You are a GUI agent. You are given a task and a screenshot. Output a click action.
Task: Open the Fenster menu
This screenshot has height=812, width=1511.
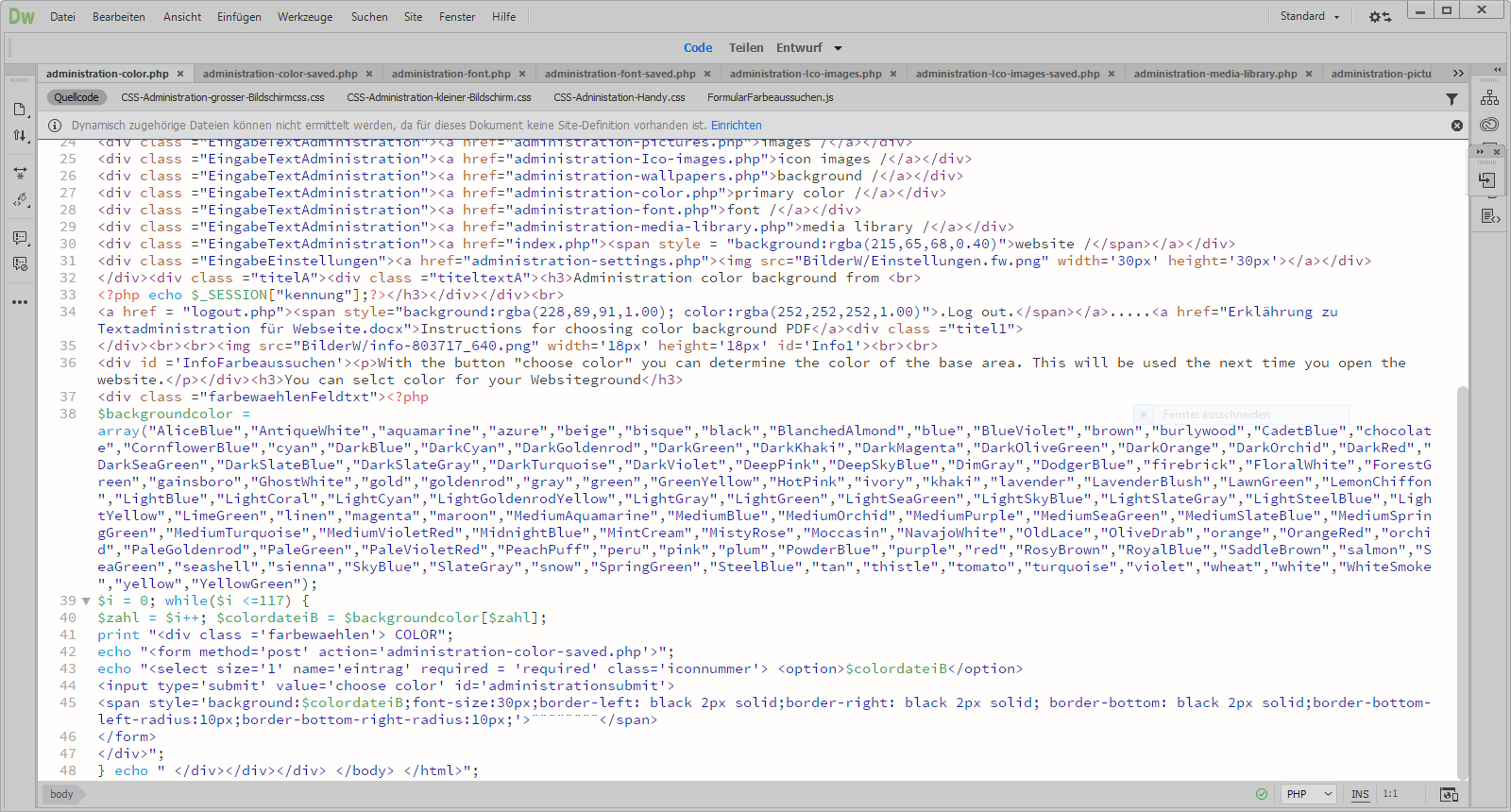(457, 17)
